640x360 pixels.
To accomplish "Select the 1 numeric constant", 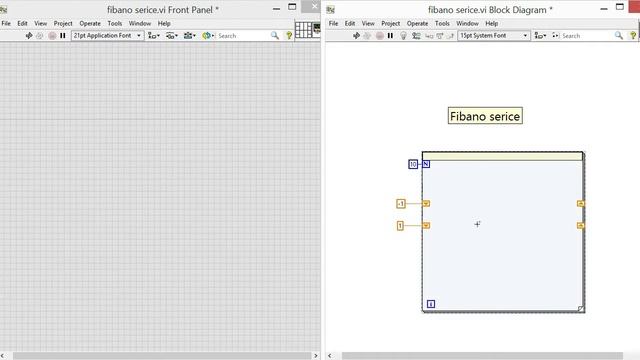I will tap(400, 225).
